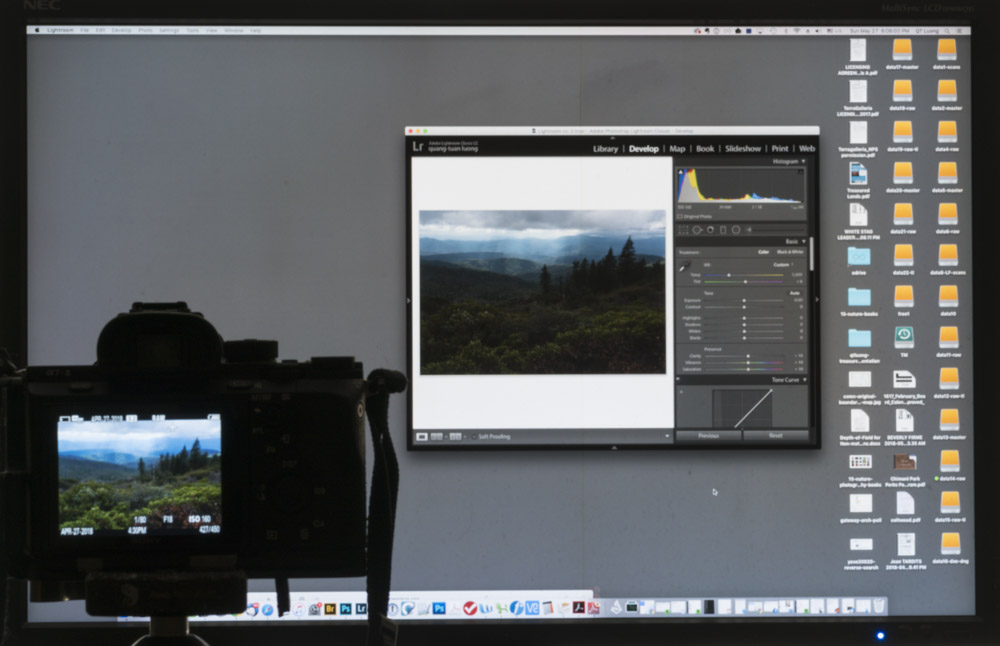
Task: Click the Tone Curve targeted adjustment tool
Action: point(682,392)
